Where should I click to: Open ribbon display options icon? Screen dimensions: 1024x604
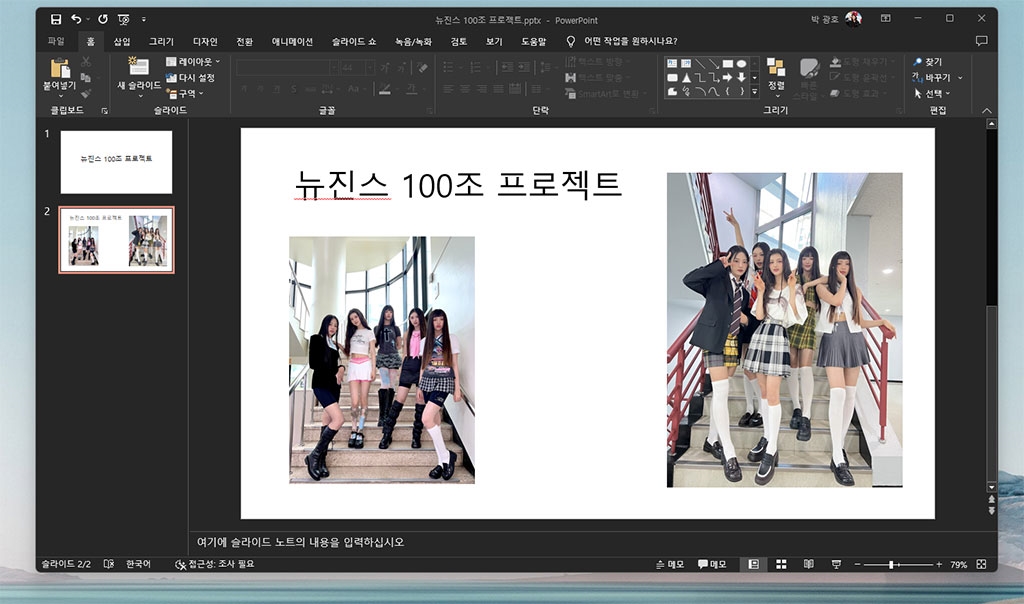click(x=886, y=19)
